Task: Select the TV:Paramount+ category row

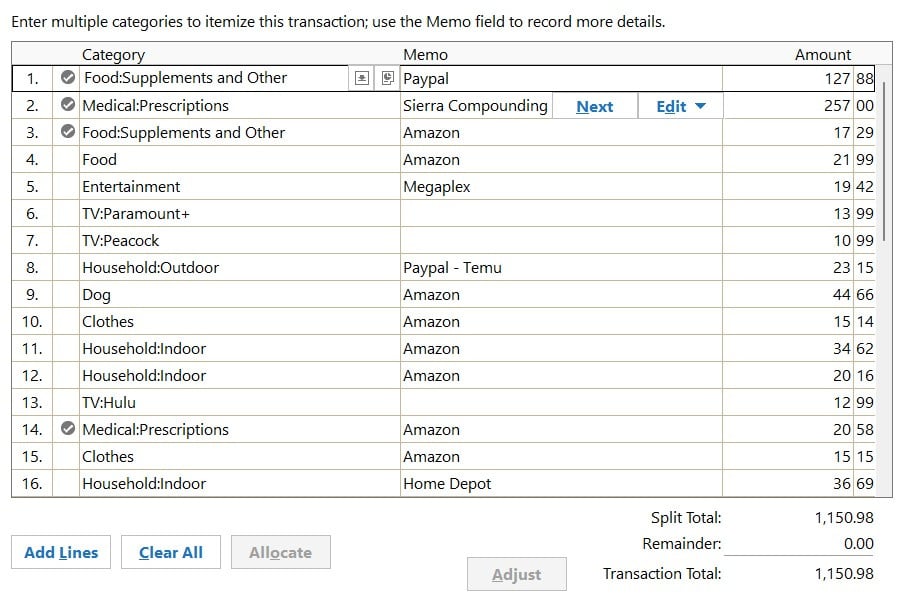Action: coord(238,213)
